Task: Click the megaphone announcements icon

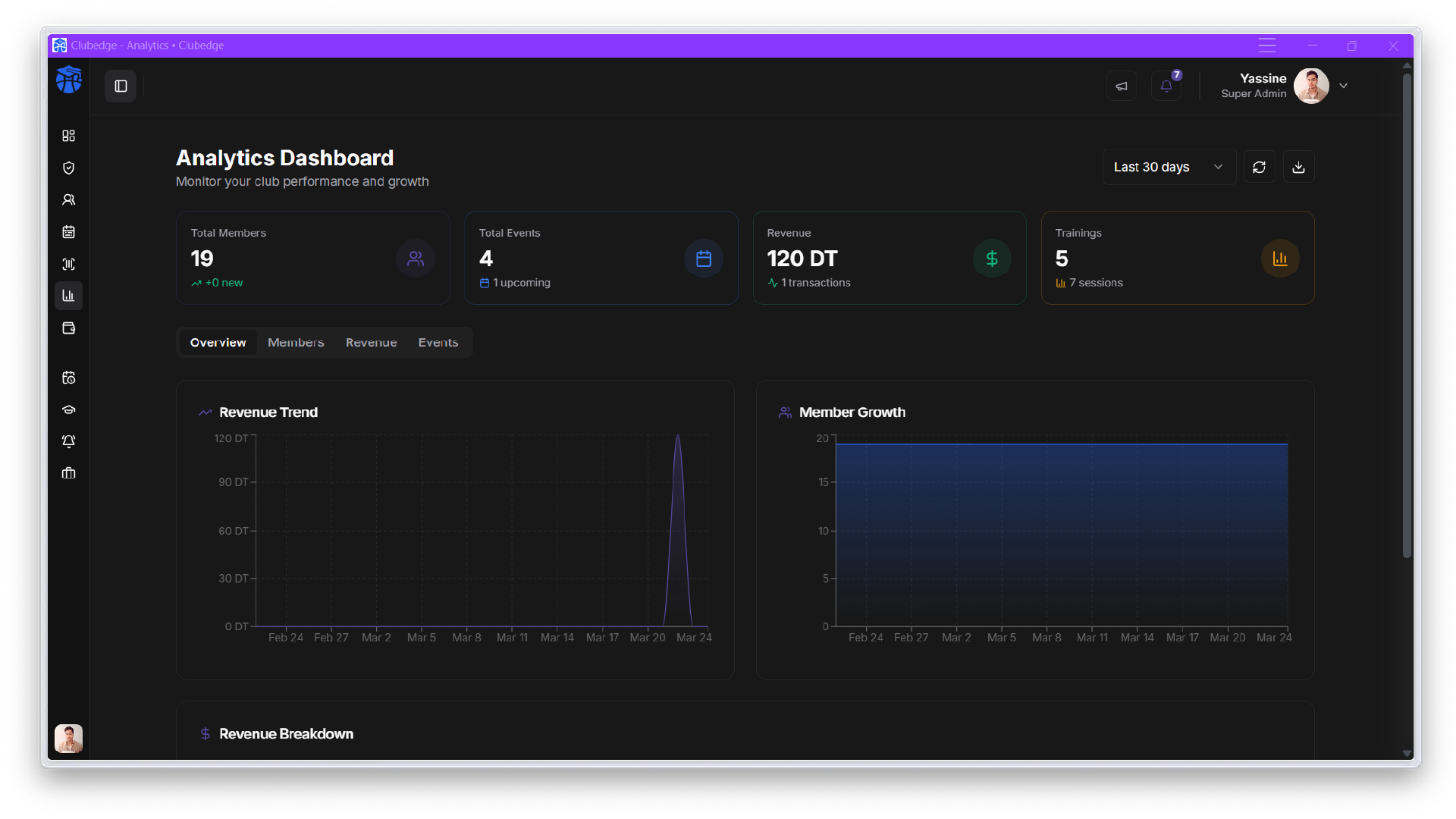Action: [x=1121, y=86]
